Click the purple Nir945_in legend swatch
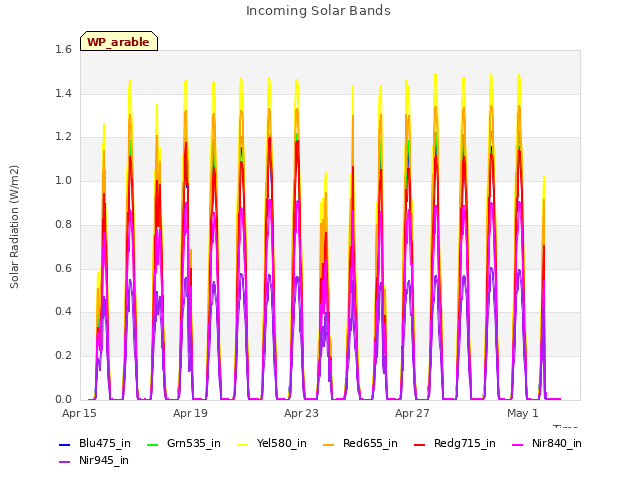The image size is (640, 480). [64, 462]
